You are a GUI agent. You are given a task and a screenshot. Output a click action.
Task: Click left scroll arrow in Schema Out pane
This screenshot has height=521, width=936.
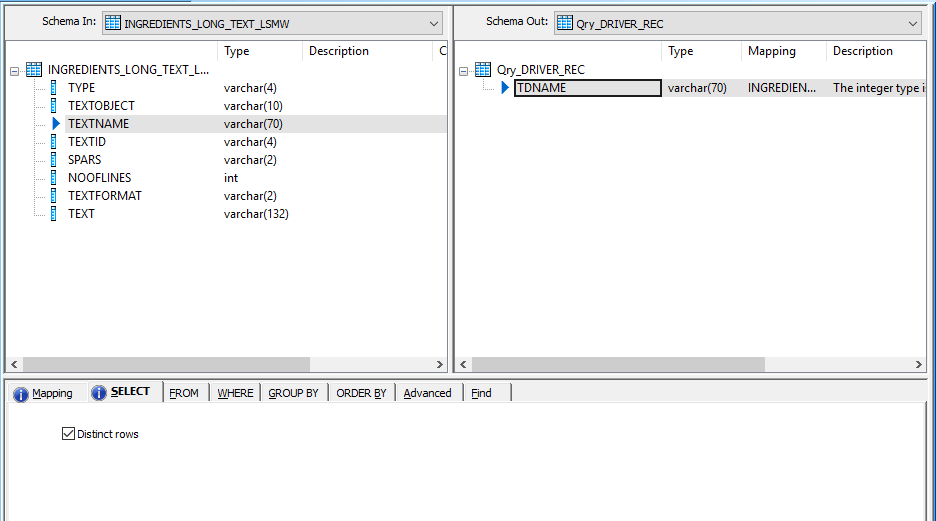click(463, 364)
